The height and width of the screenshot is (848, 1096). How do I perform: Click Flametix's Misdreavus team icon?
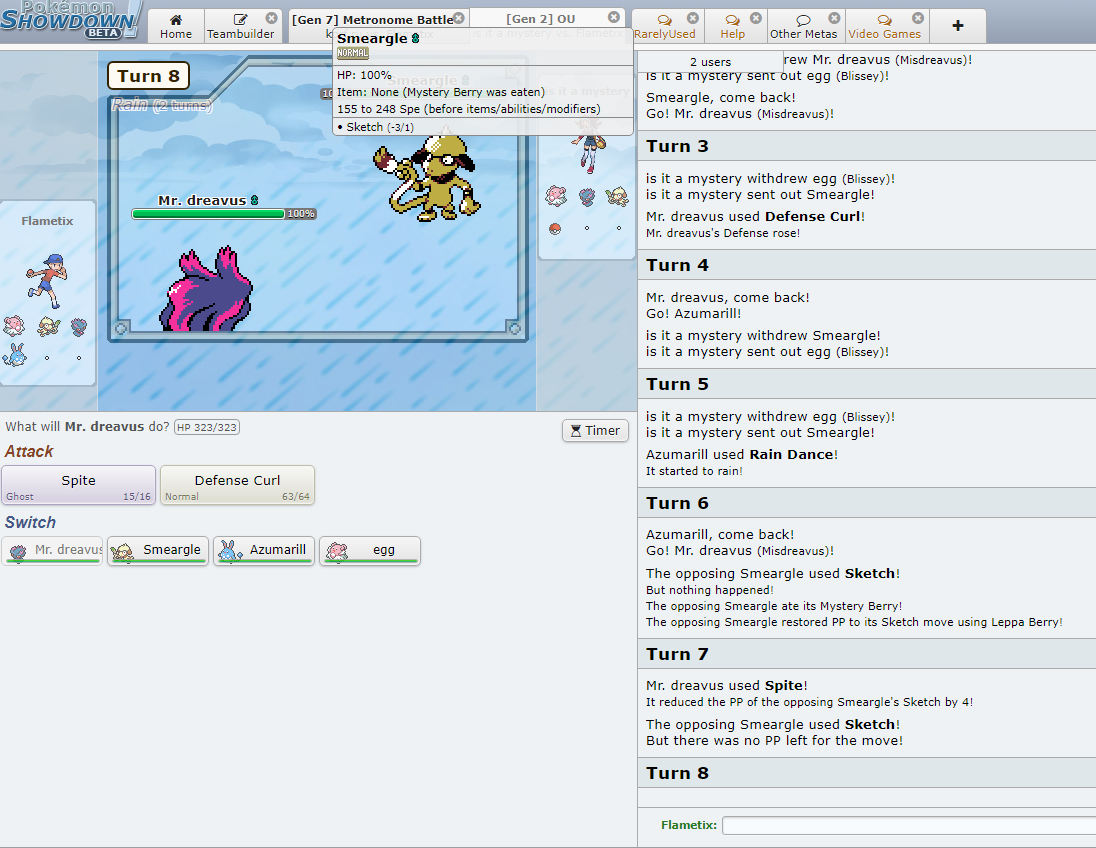(x=79, y=326)
